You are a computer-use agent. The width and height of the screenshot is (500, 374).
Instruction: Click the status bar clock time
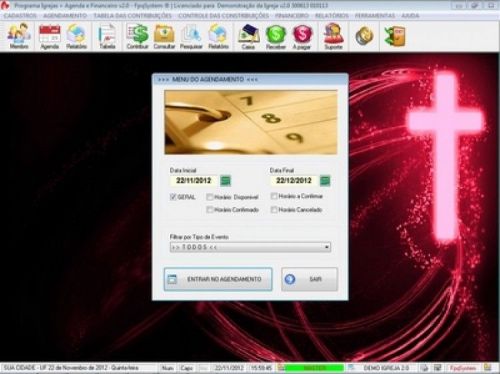[261, 368]
